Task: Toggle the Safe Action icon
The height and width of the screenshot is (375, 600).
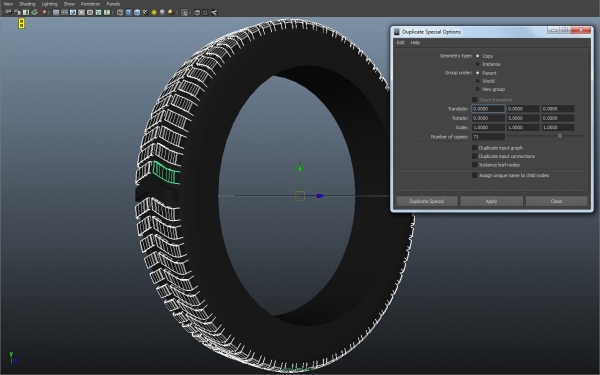Action: (x=98, y=12)
